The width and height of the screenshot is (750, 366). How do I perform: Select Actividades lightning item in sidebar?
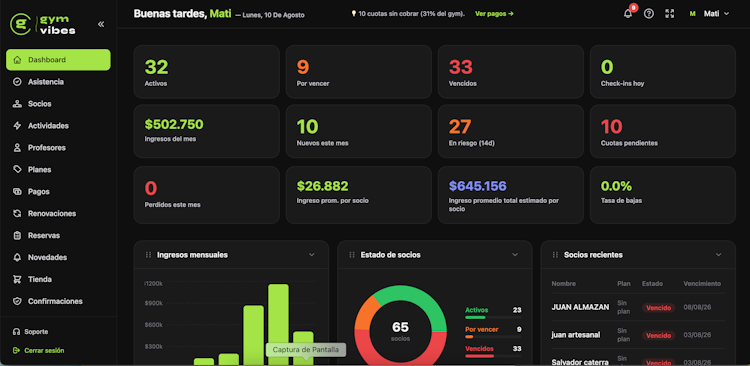click(58, 126)
